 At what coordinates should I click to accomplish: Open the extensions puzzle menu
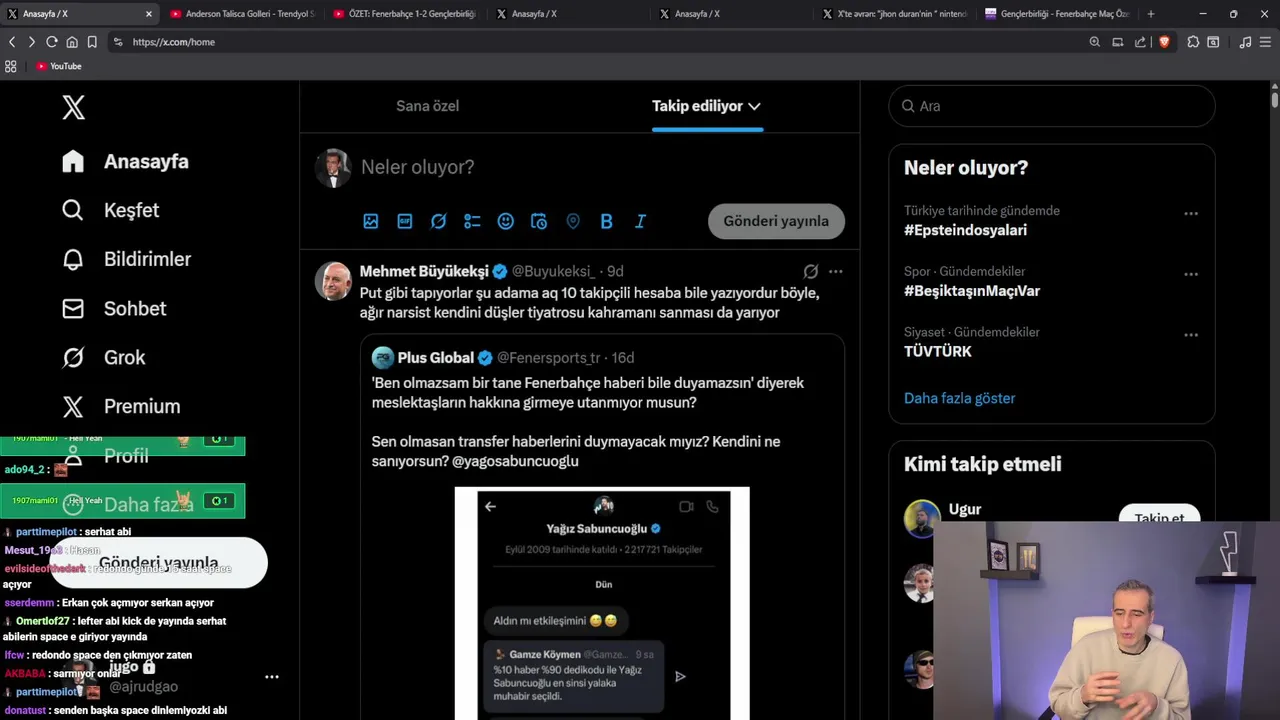(1193, 42)
